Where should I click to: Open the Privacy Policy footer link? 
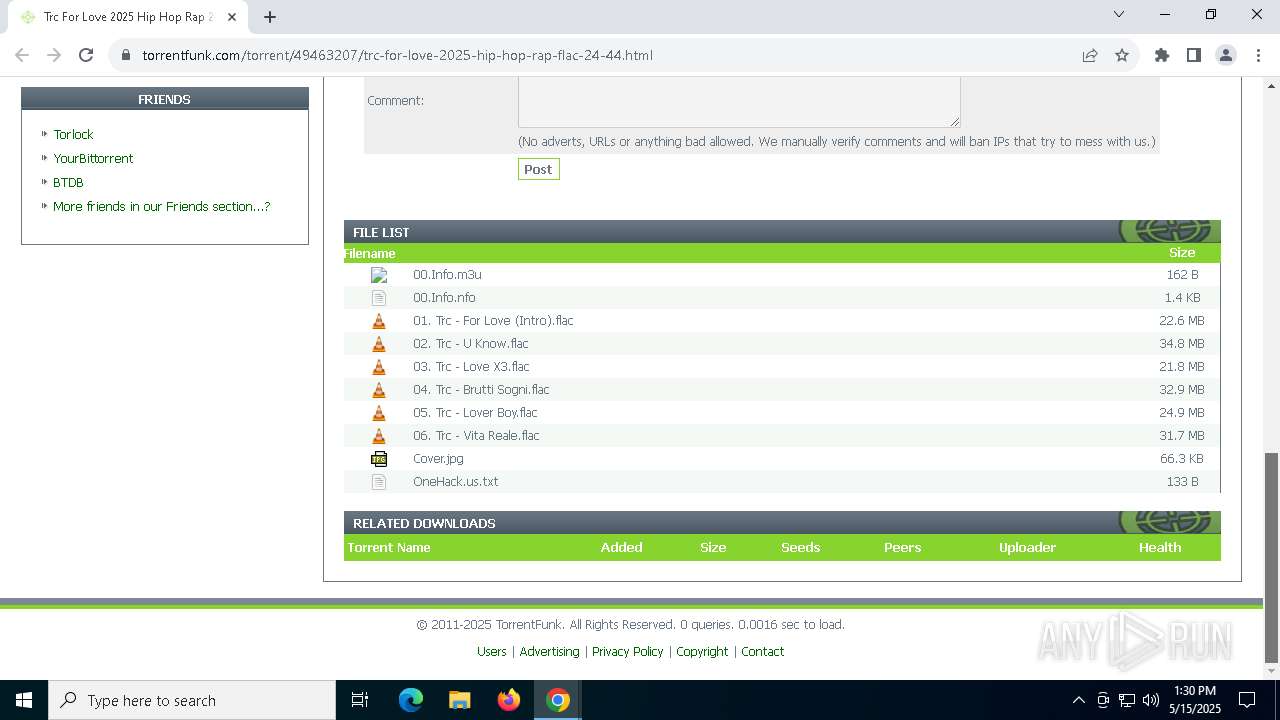coord(627,651)
